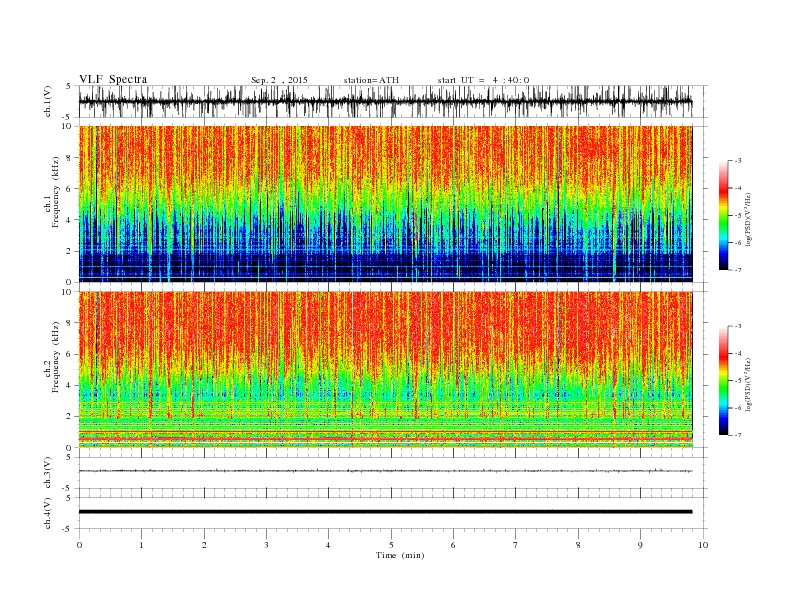
Task: Click the "0" tick on the time axis
Action: [79, 545]
